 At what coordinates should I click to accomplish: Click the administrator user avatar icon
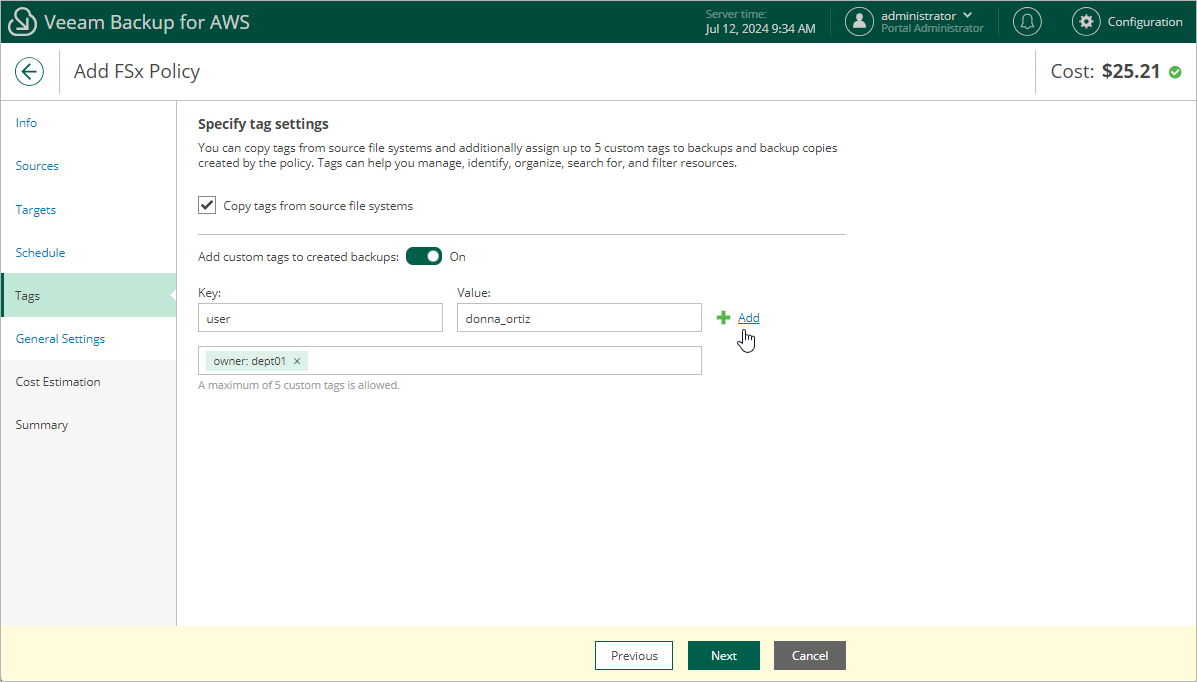(x=859, y=21)
